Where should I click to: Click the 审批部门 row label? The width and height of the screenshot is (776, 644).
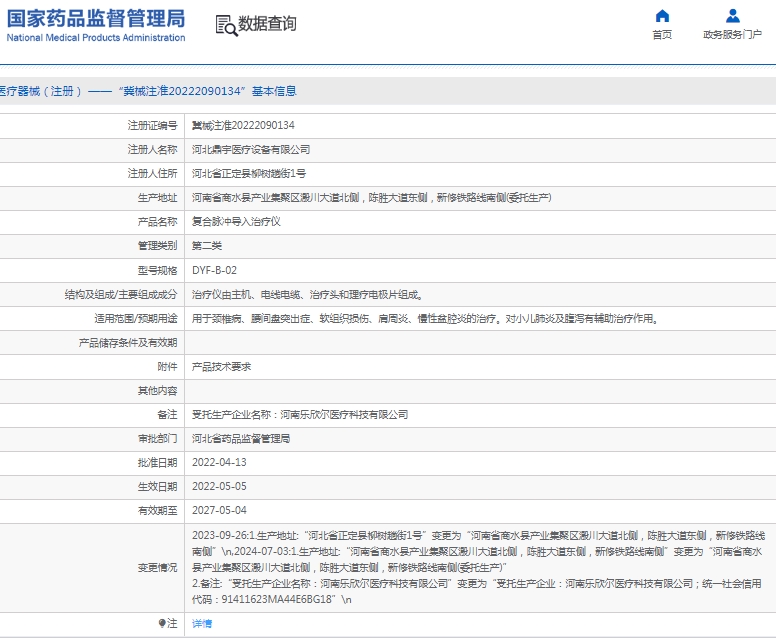point(157,439)
